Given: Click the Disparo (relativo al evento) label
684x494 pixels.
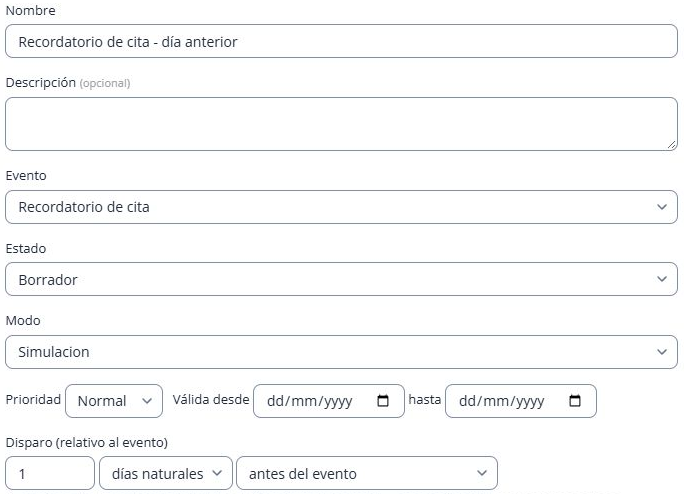Looking at the screenshot, I should tap(87, 443).
